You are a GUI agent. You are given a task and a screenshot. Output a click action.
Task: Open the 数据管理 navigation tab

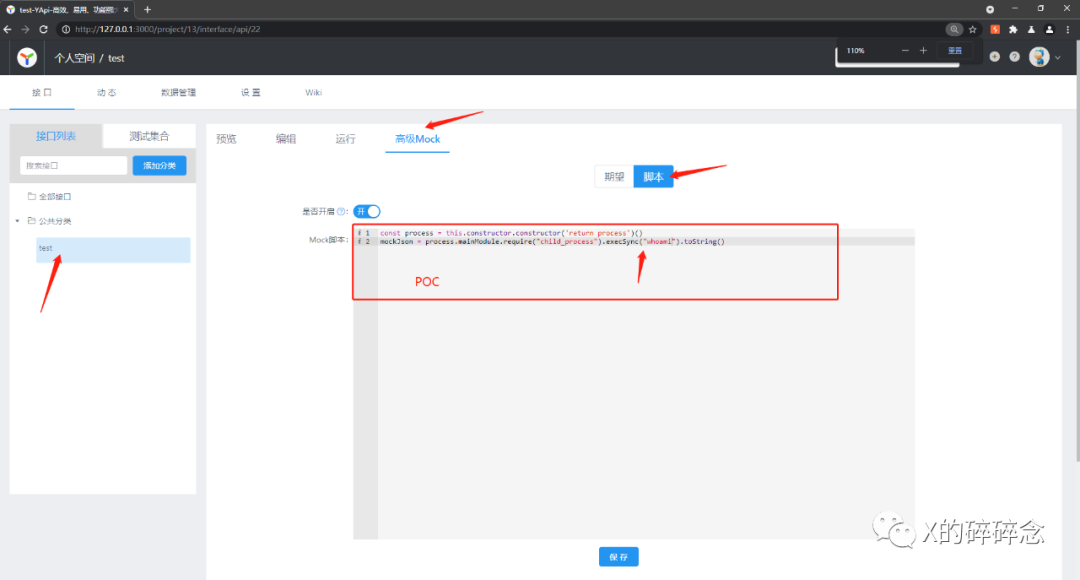coord(178,93)
